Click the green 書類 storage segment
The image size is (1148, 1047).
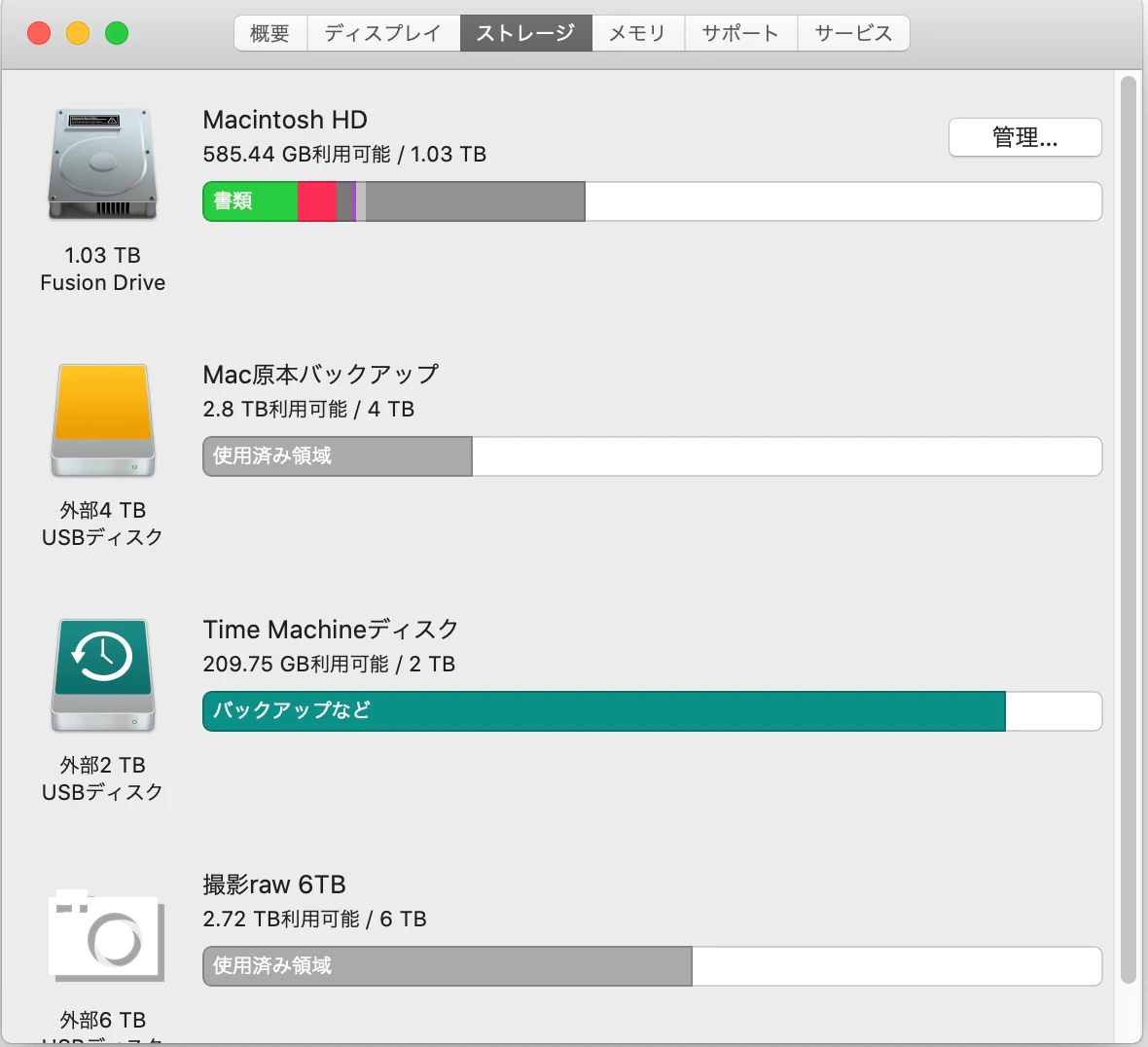[250, 201]
